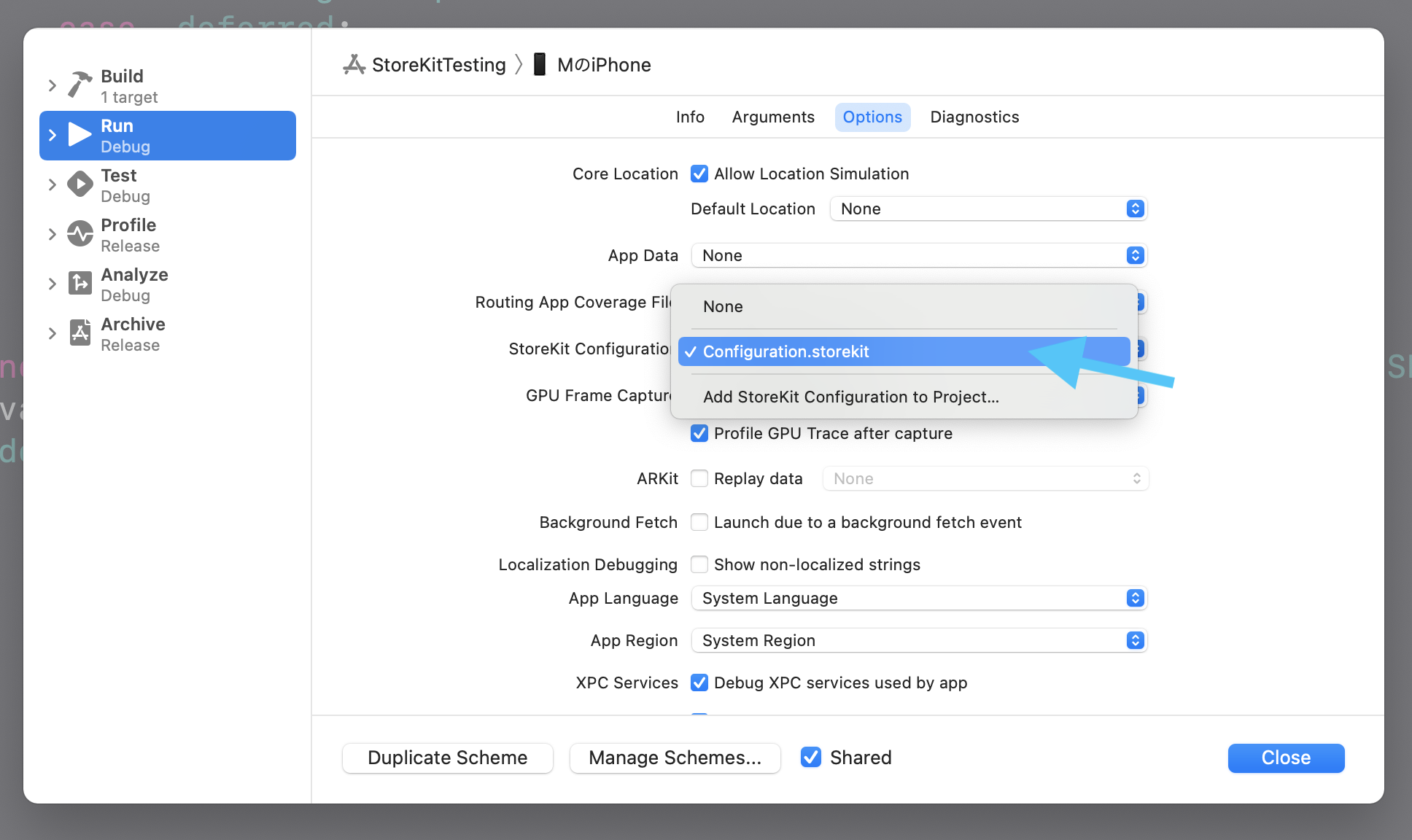Enable Launch due to background fetch event
Image resolution: width=1412 pixels, height=840 pixels.
point(699,522)
